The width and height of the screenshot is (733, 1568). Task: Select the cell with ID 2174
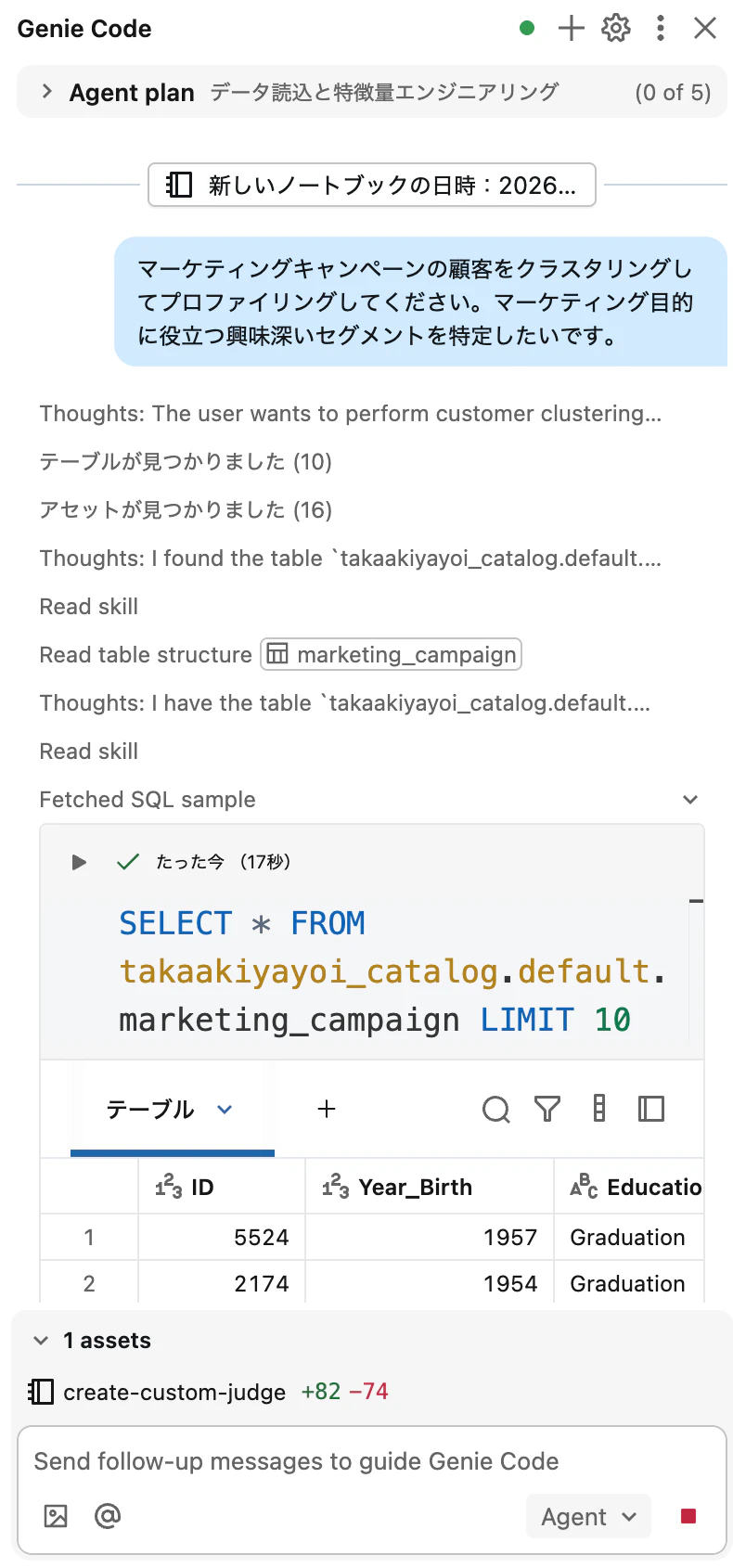pyautogui.click(x=222, y=1283)
